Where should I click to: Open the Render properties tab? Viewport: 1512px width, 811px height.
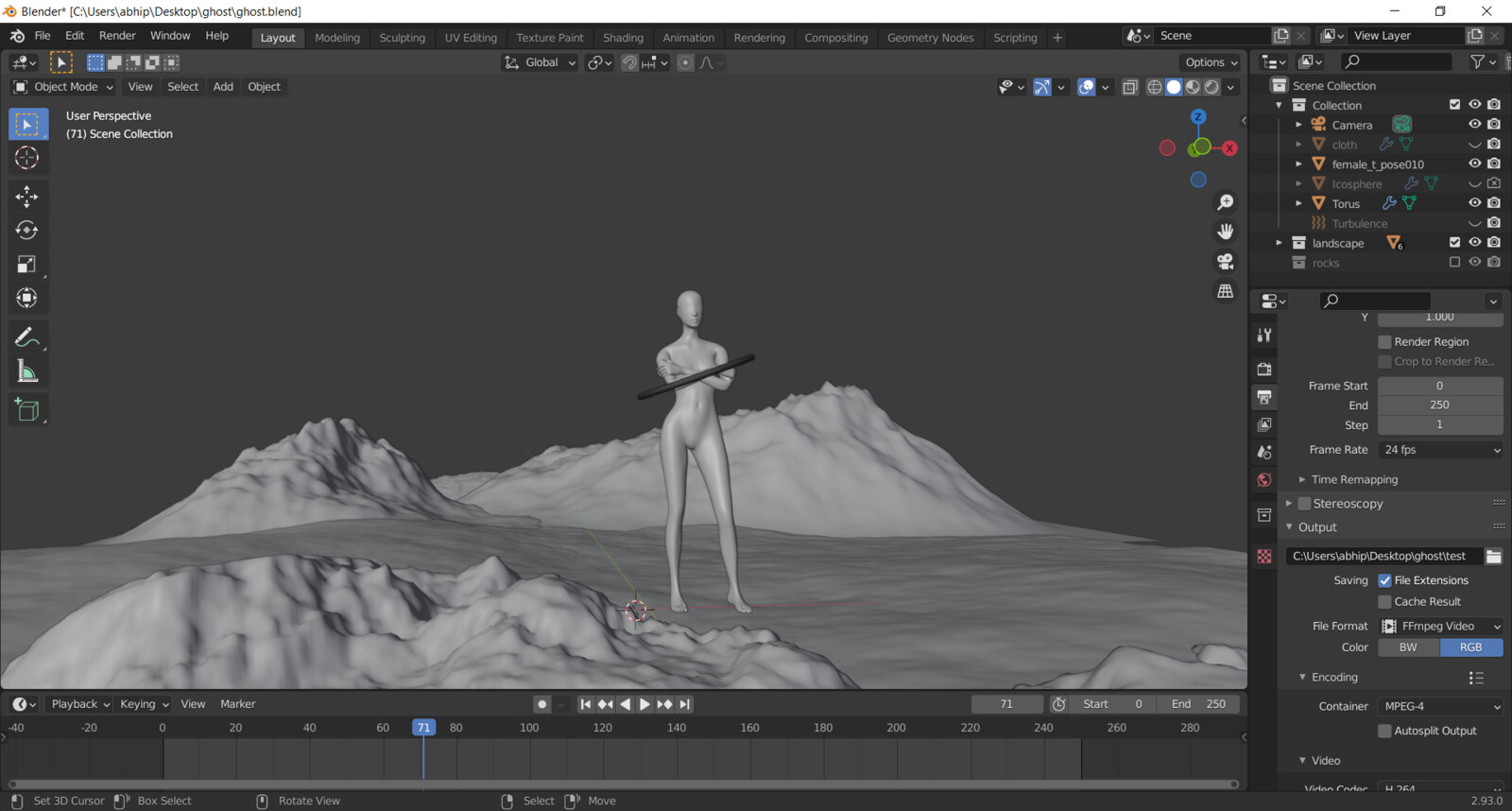tap(1264, 369)
